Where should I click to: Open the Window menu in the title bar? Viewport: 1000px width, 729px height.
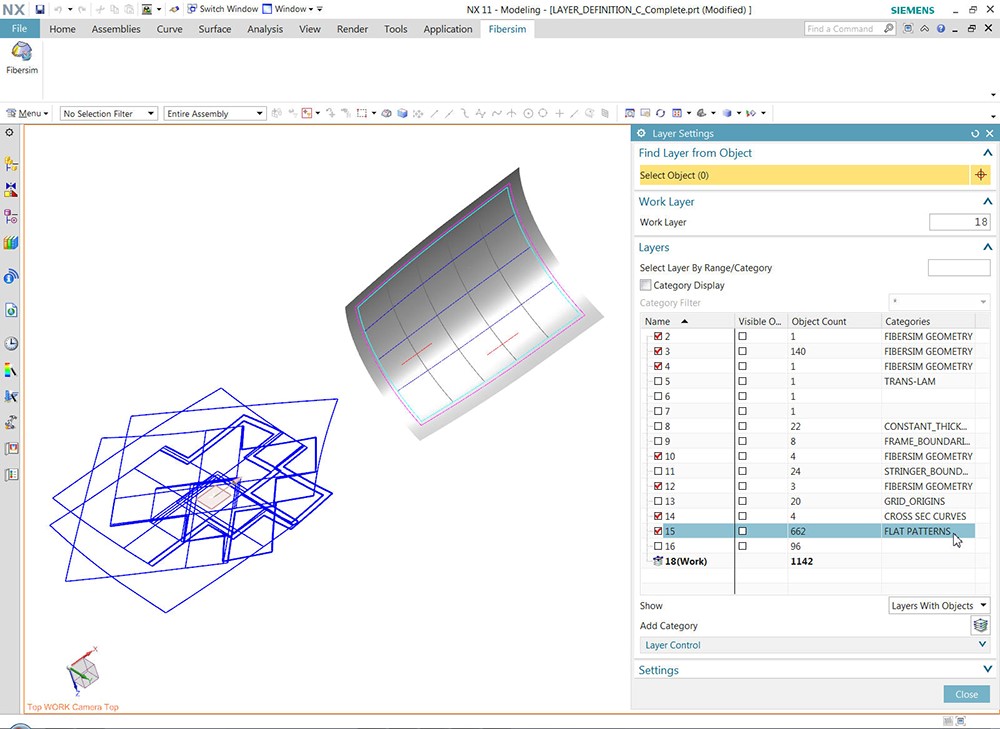[x=289, y=8]
